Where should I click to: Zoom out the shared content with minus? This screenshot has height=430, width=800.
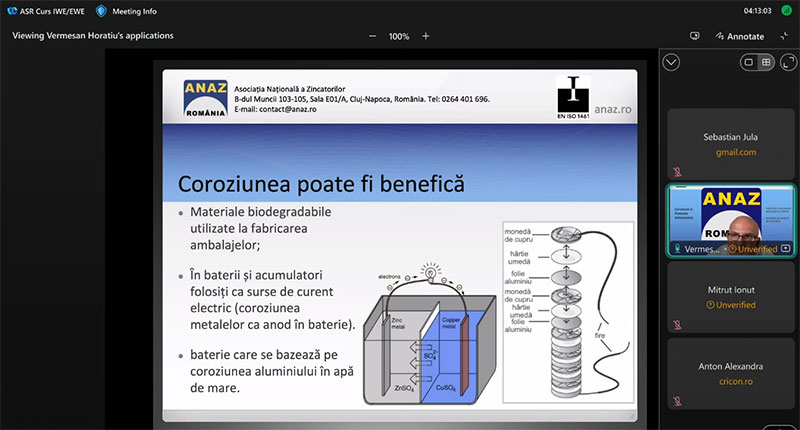372,36
